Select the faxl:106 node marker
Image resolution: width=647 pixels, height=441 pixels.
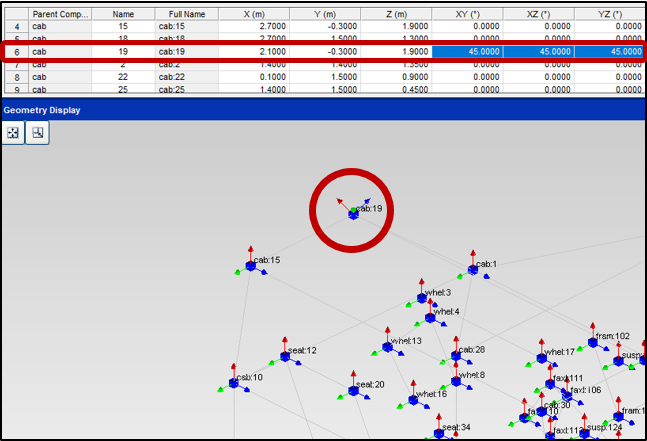tap(567, 396)
